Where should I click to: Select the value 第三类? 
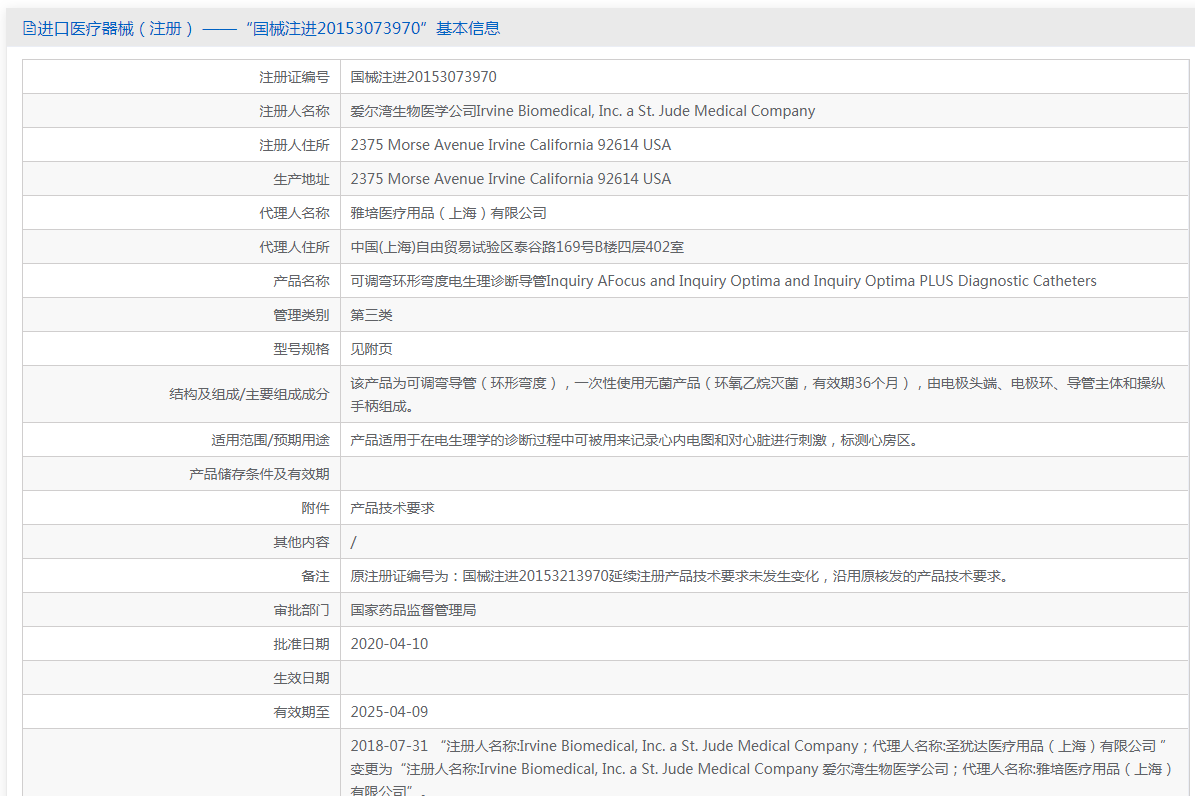click(x=371, y=315)
